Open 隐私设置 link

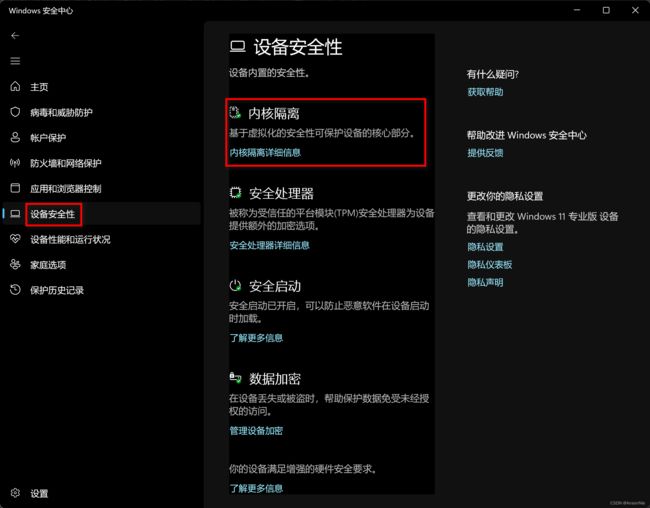pyautogui.click(x=485, y=247)
